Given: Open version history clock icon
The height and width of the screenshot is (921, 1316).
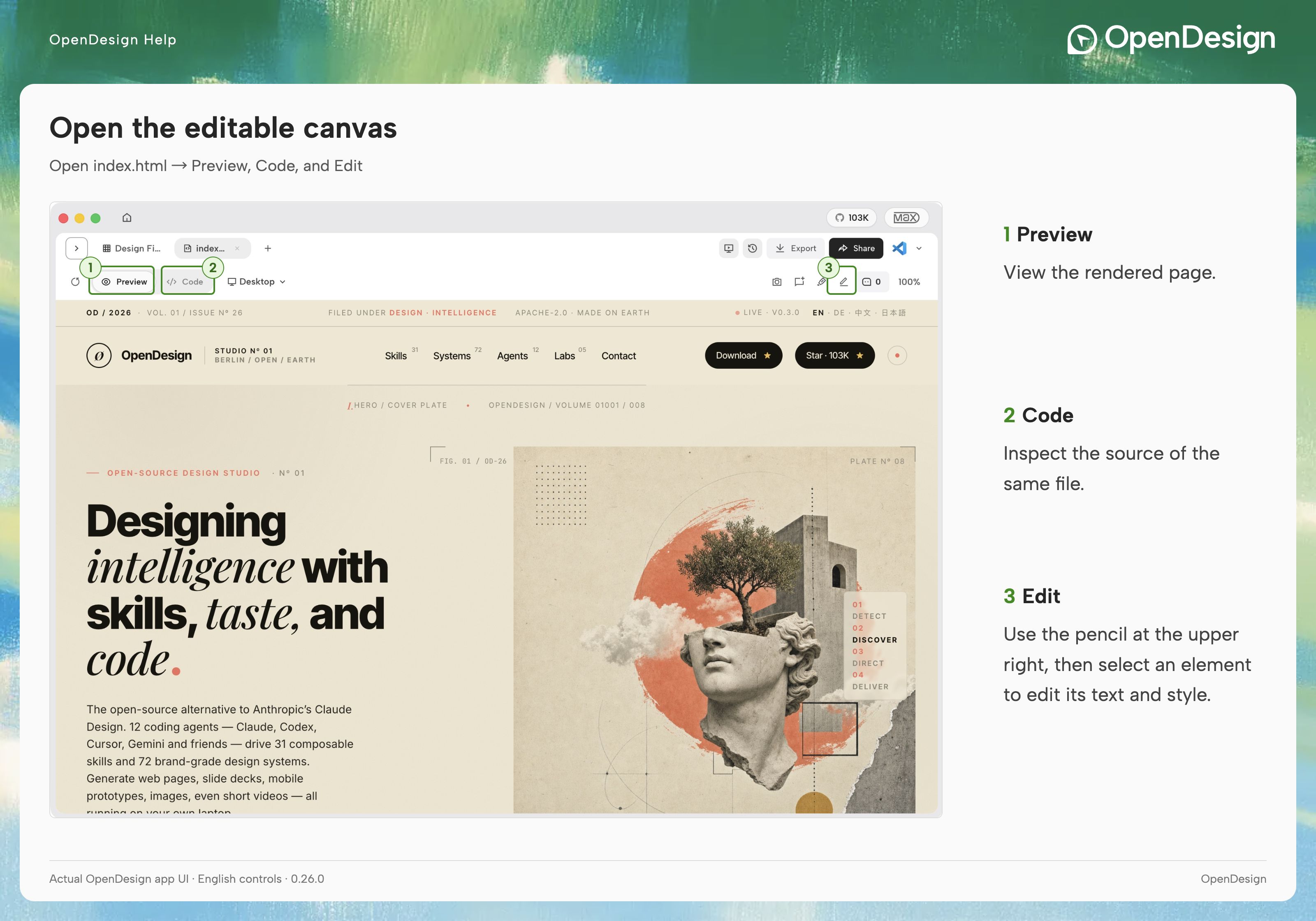Looking at the screenshot, I should coord(753,248).
